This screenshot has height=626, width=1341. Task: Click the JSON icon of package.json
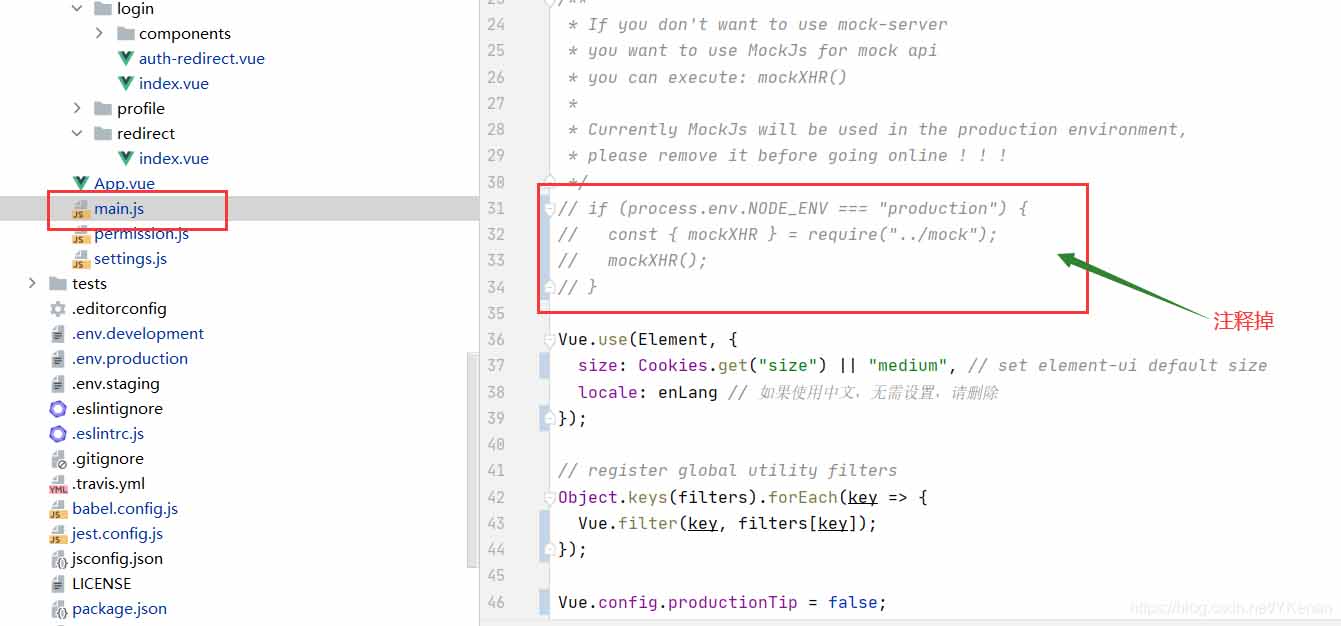pos(58,609)
